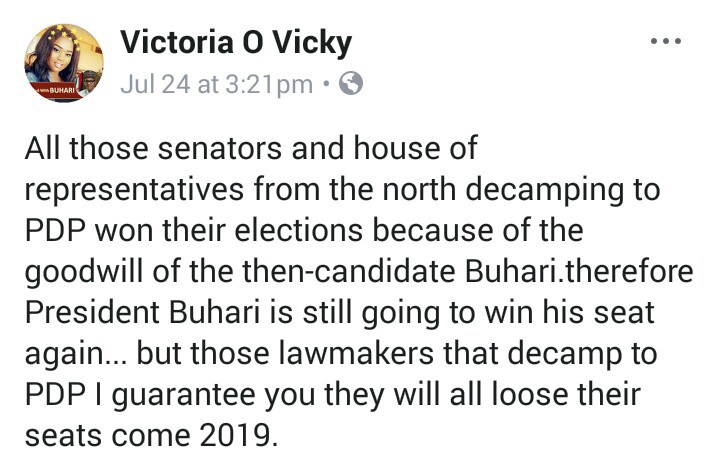This screenshot has height=469, width=720.
Task: Open Victoria O Vicky's profile picture
Action: click(64, 63)
